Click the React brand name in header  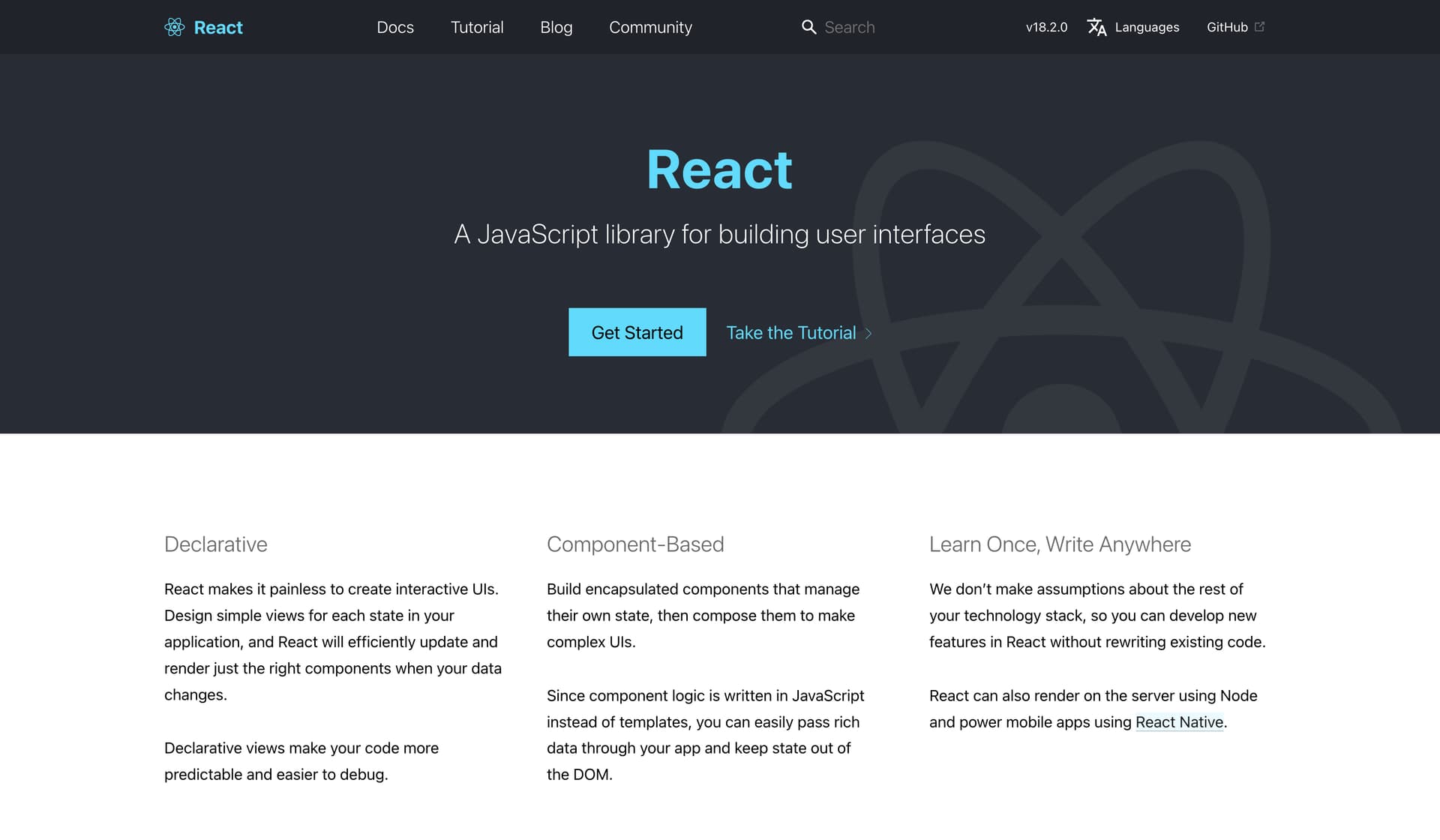pyautogui.click(x=218, y=27)
